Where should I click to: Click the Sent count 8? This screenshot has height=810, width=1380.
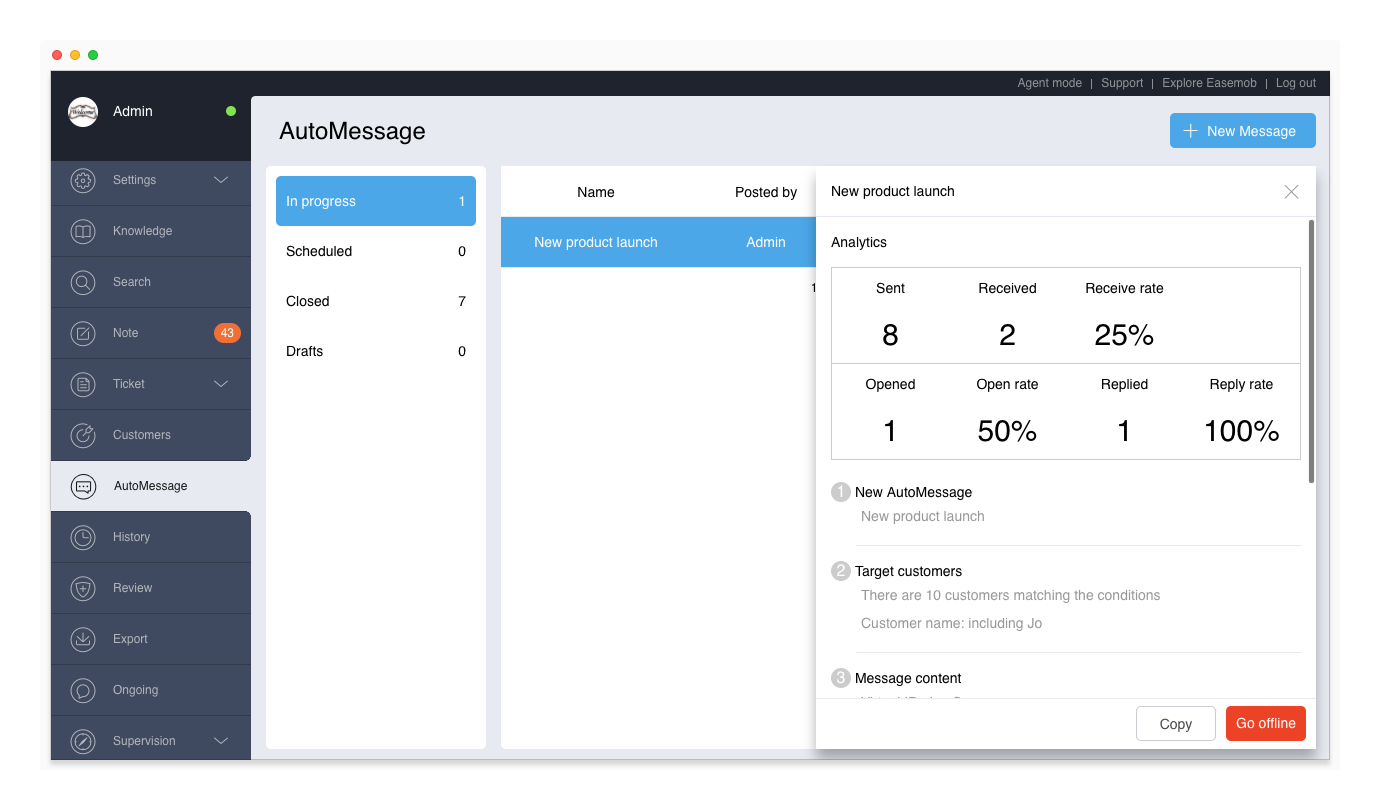890,335
